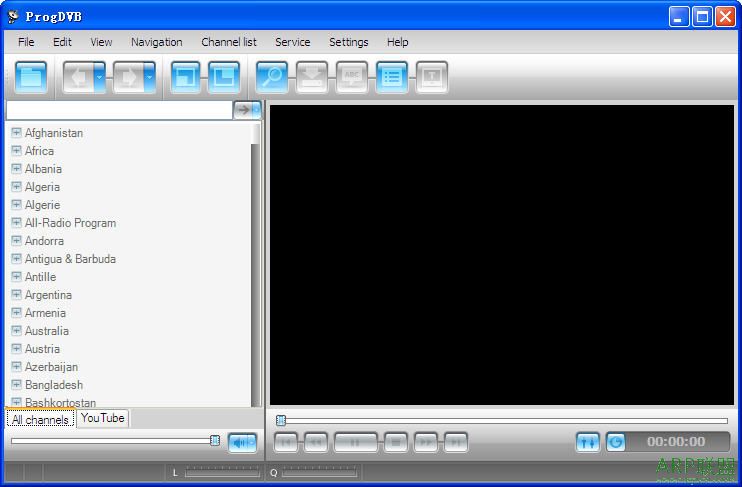This screenshot has height=487, width=742.
Task: Toggle the up-down arrows button near timer
Action: [x=587, y=442]
